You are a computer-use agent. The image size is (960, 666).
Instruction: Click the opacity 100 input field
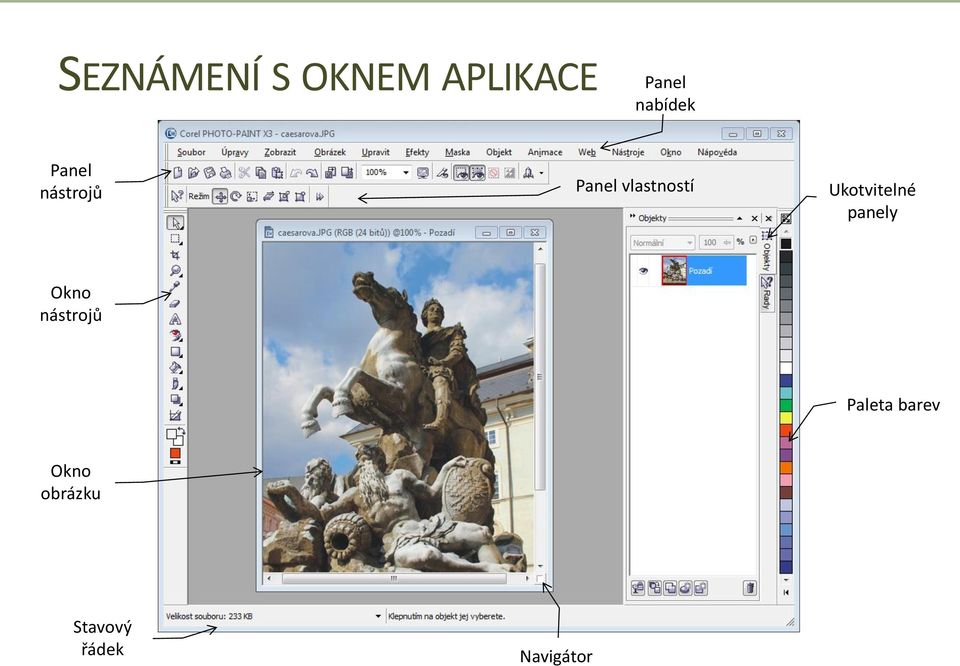(715, 242)
